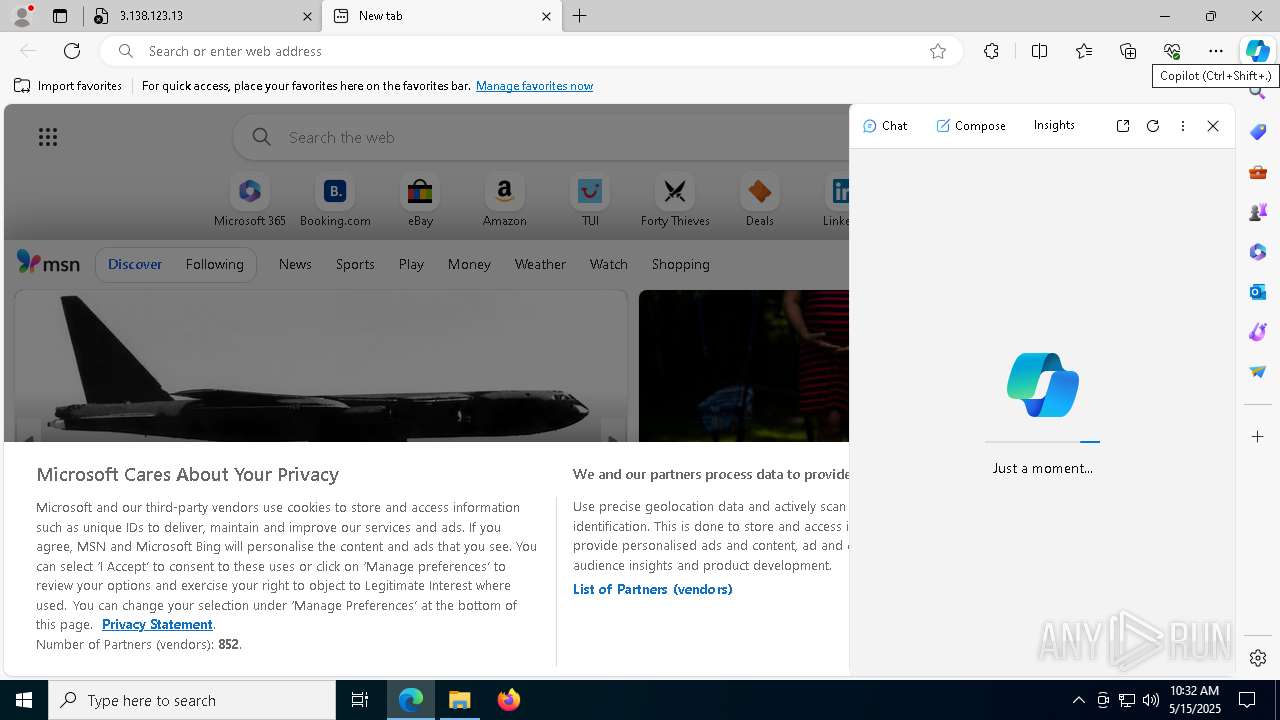Image resolution: width=1280 pixels, height=720 pixels.
Task: Open the Booking.com shortcut
Action: click(x=335, y=201)
